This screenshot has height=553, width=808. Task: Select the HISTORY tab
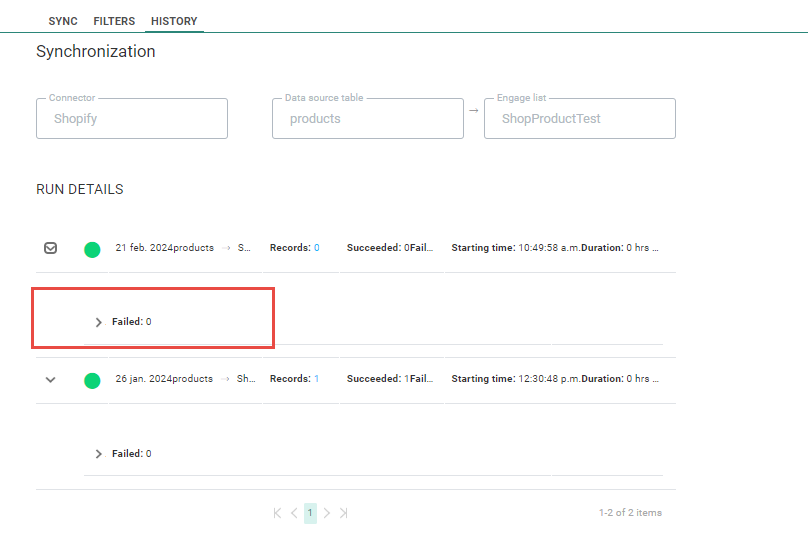coord(174,21)
